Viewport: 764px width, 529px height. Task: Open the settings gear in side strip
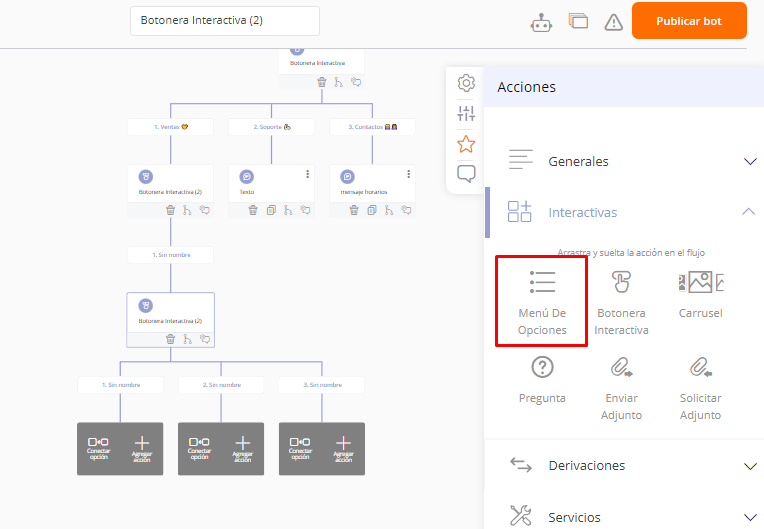coord(466,83)
